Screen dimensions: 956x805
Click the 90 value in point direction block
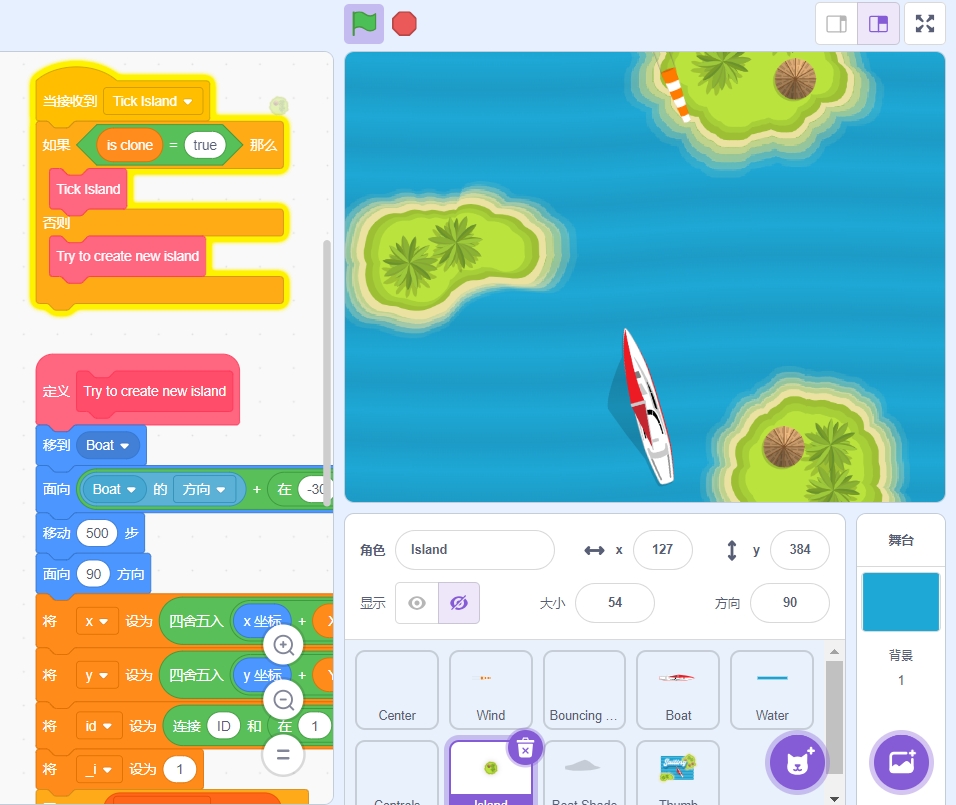tap(93, 574)
